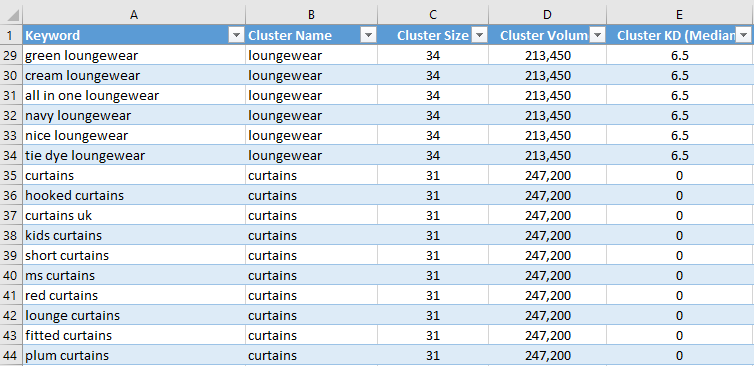The image size is (754, 366).
Task: Click the 'Keyword' header cell
Action: pos(134,35)
